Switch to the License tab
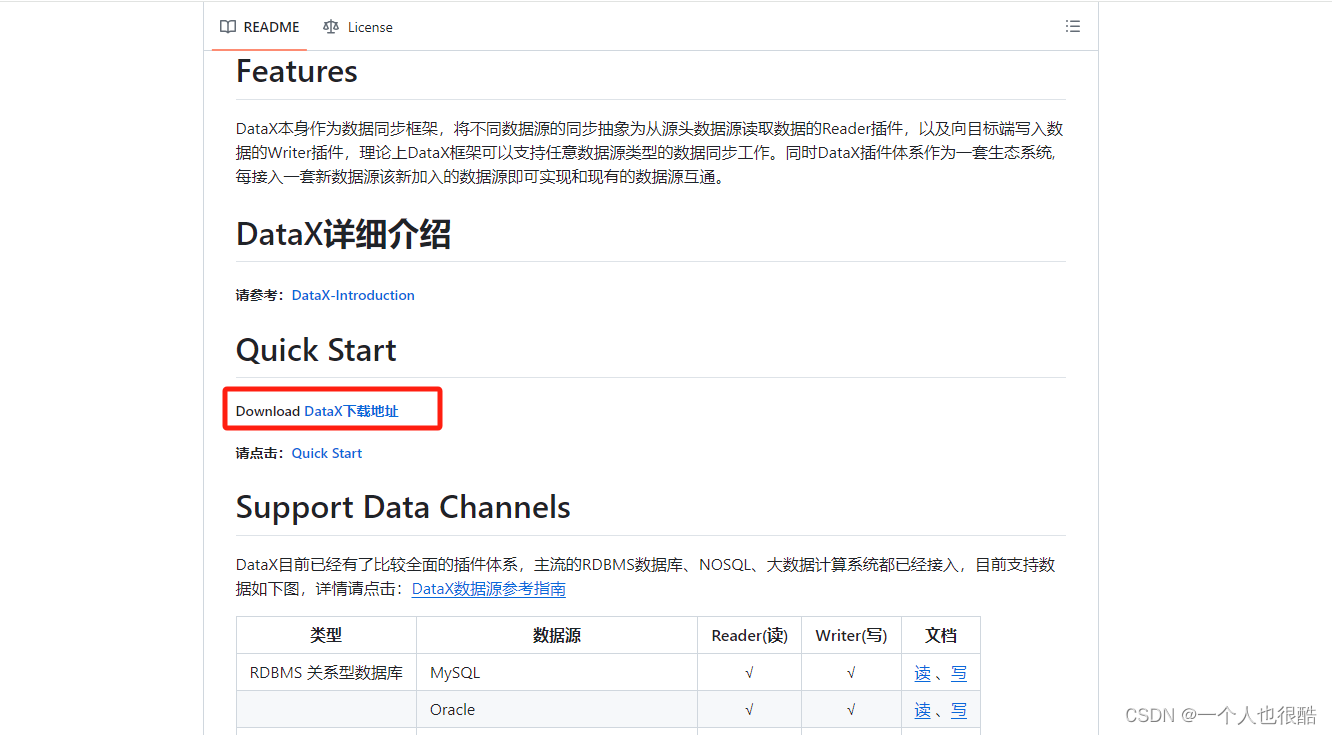The width and height of the screenshot is (1332, 735). tap(358, 27)
